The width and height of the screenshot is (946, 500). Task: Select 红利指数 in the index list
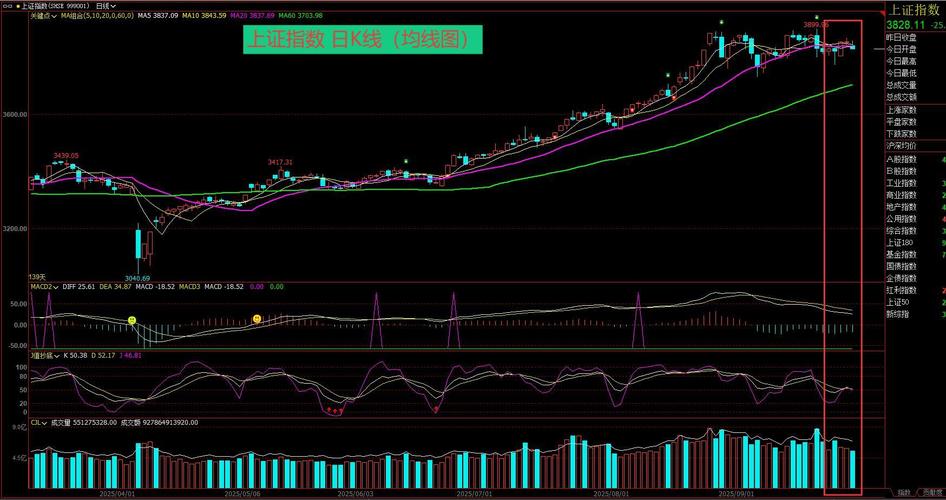click(x=902, y=290)
